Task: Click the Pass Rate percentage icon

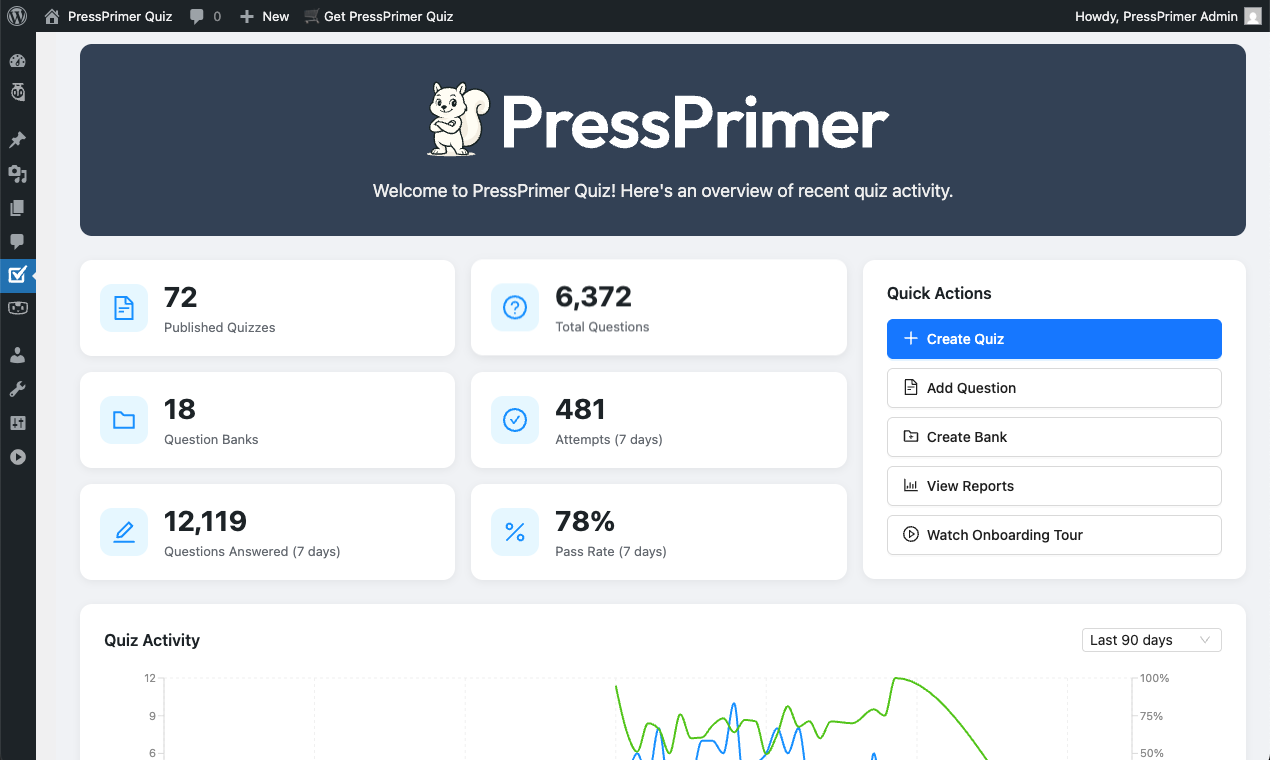Action: [x=515, y=531]
